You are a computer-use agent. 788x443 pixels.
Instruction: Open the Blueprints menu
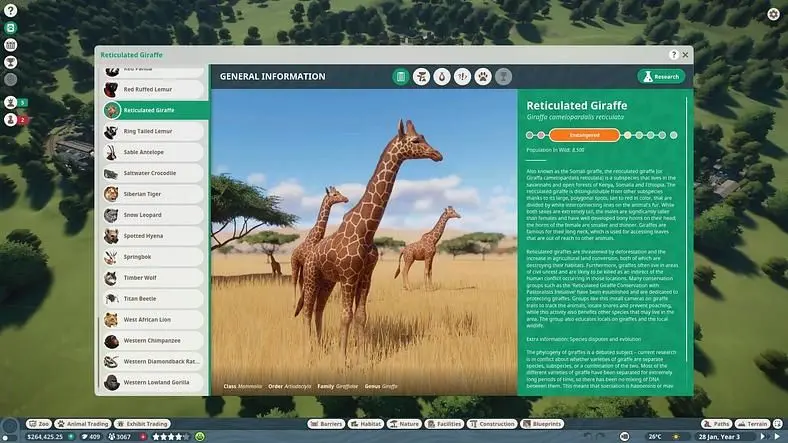tap(542, 424)
